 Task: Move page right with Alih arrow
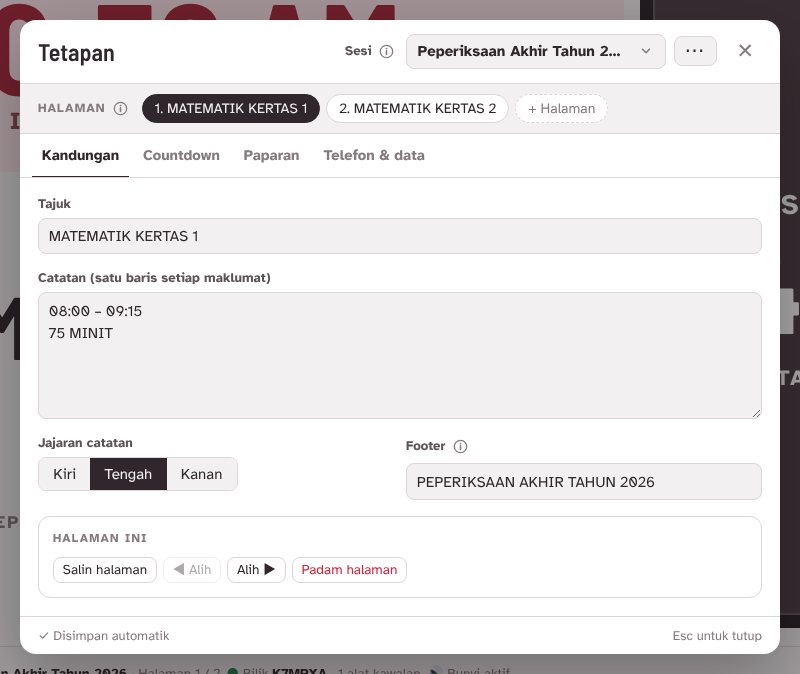pyautogui.click(x=256, y=570)
